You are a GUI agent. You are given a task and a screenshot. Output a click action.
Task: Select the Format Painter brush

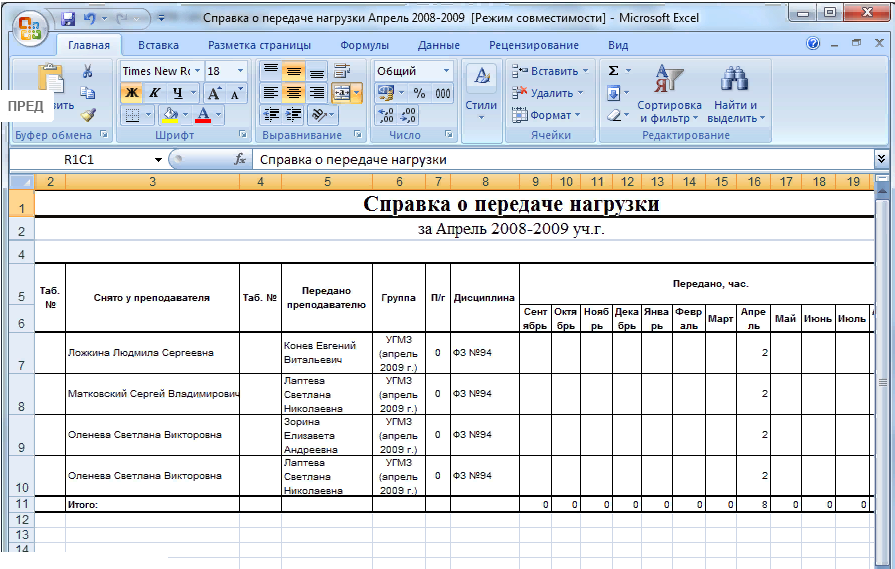point(88,115)
